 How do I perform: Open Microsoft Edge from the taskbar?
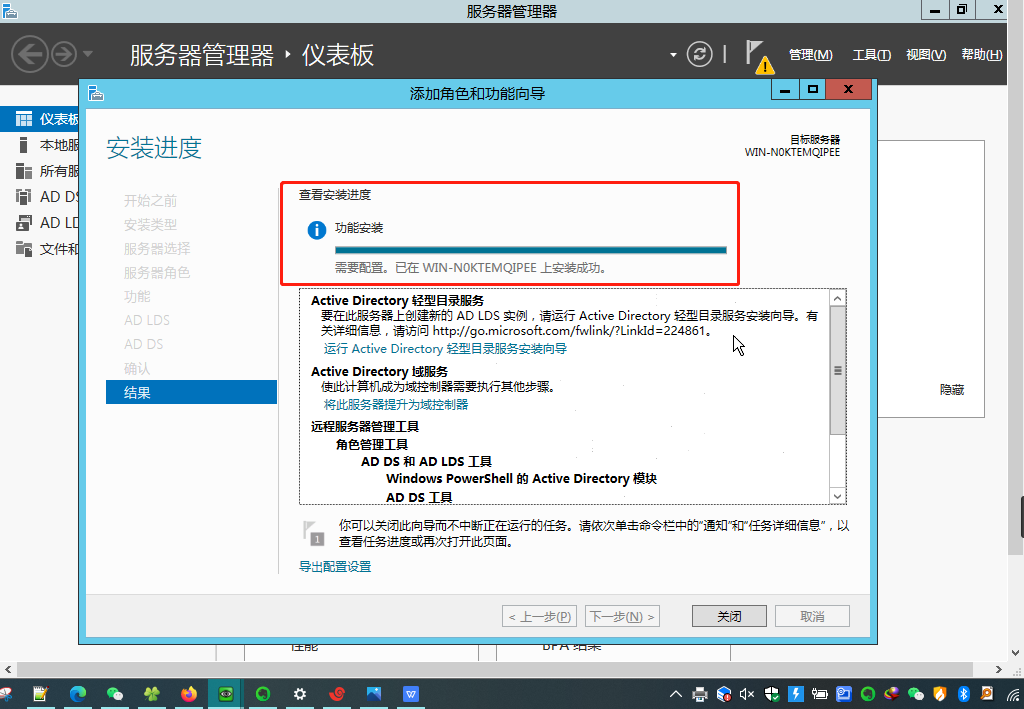78,693
